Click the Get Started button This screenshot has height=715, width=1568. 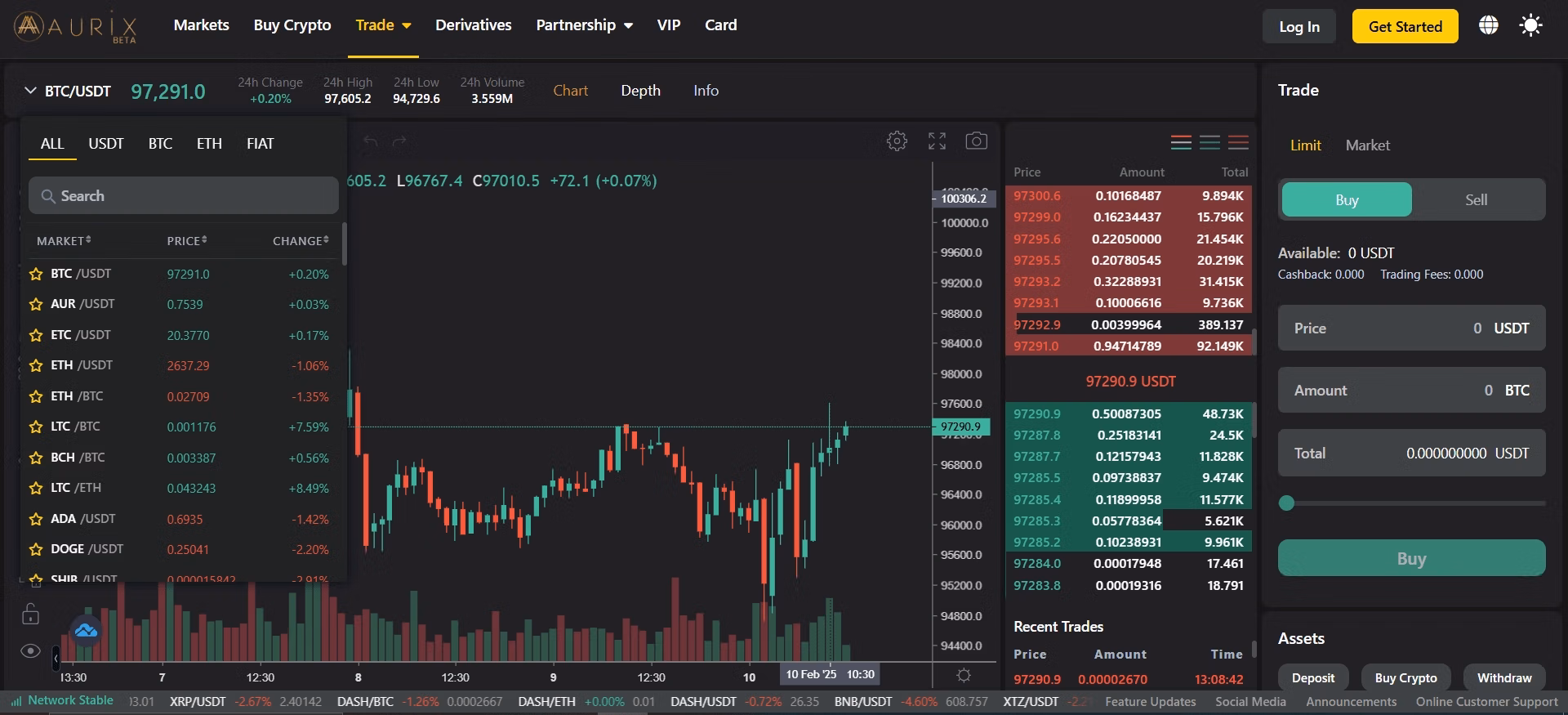[1405, 26]
